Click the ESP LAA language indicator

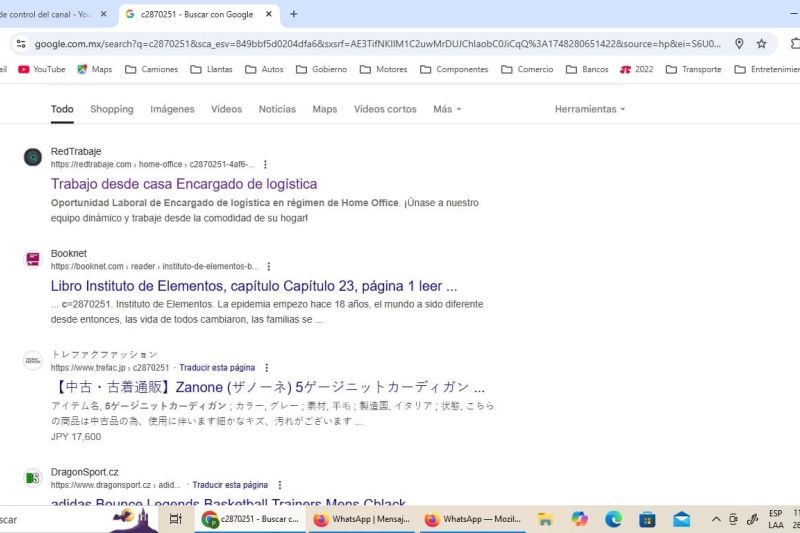tap(776, 519)
